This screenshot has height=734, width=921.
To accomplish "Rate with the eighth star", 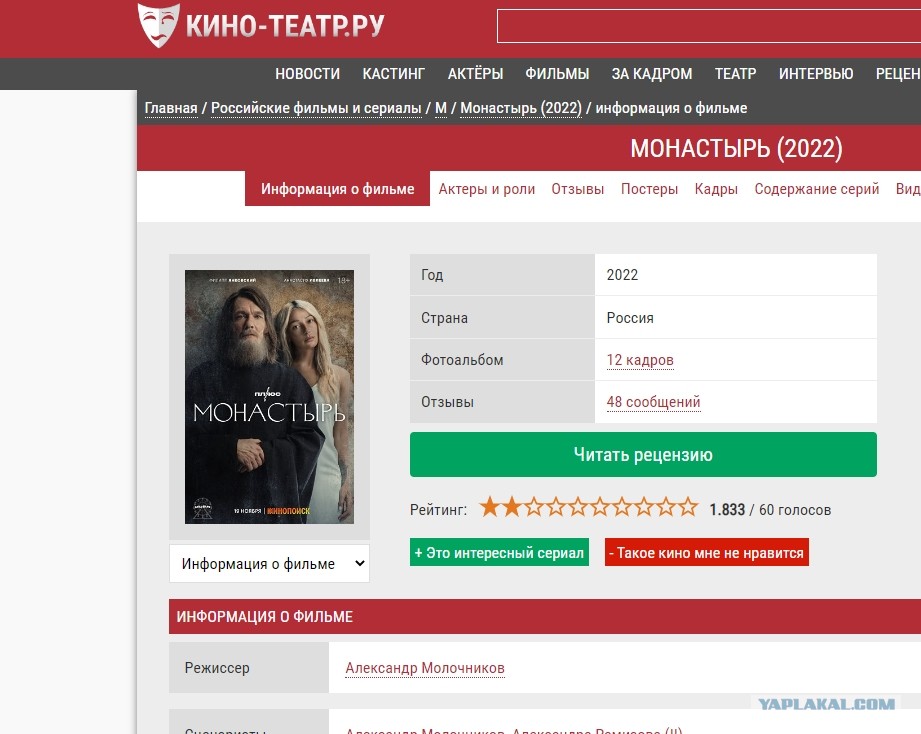I will point(644,507).
